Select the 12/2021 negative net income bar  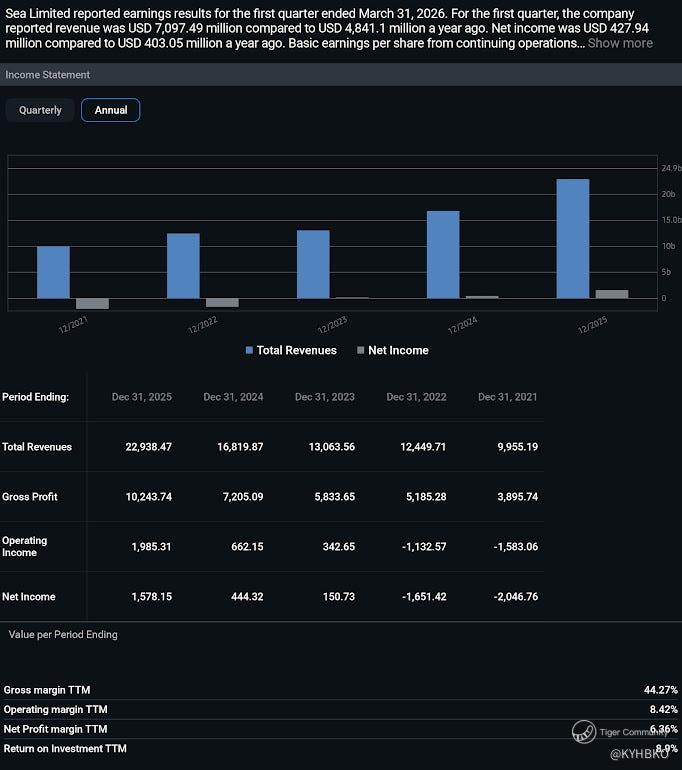tap(92, 303)
